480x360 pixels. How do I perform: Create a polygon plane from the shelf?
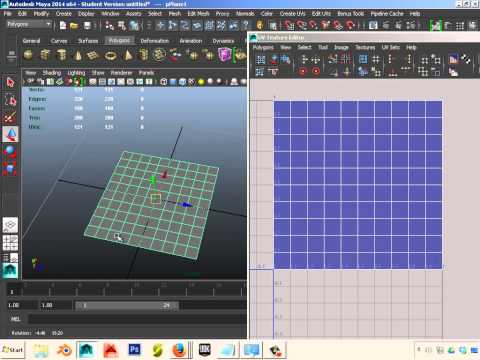pyautogui.click(x=93, y=55)
